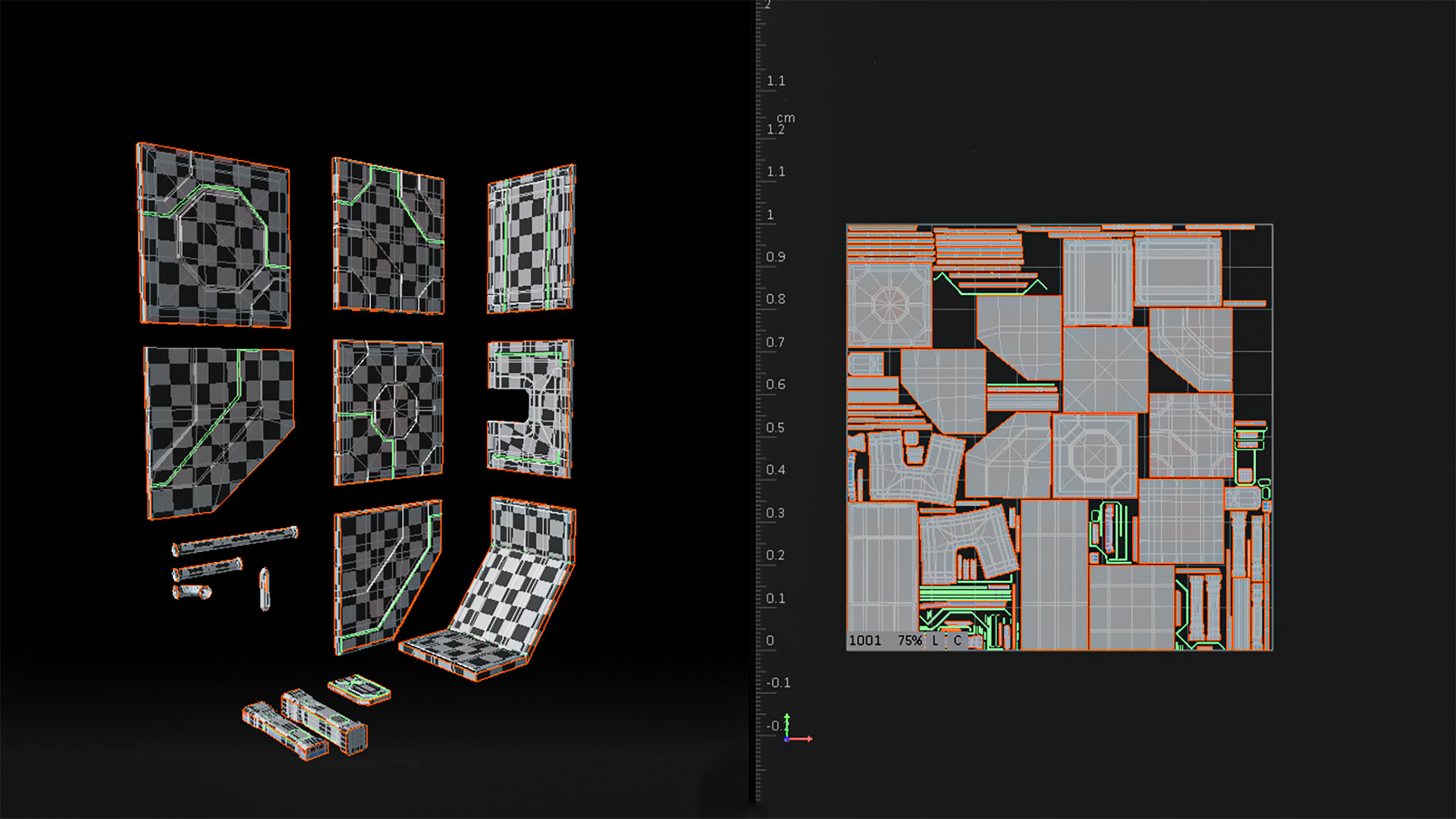Toggle the C button on UV tile
The width and height of the screenshot is (1456, 819).
957,641
